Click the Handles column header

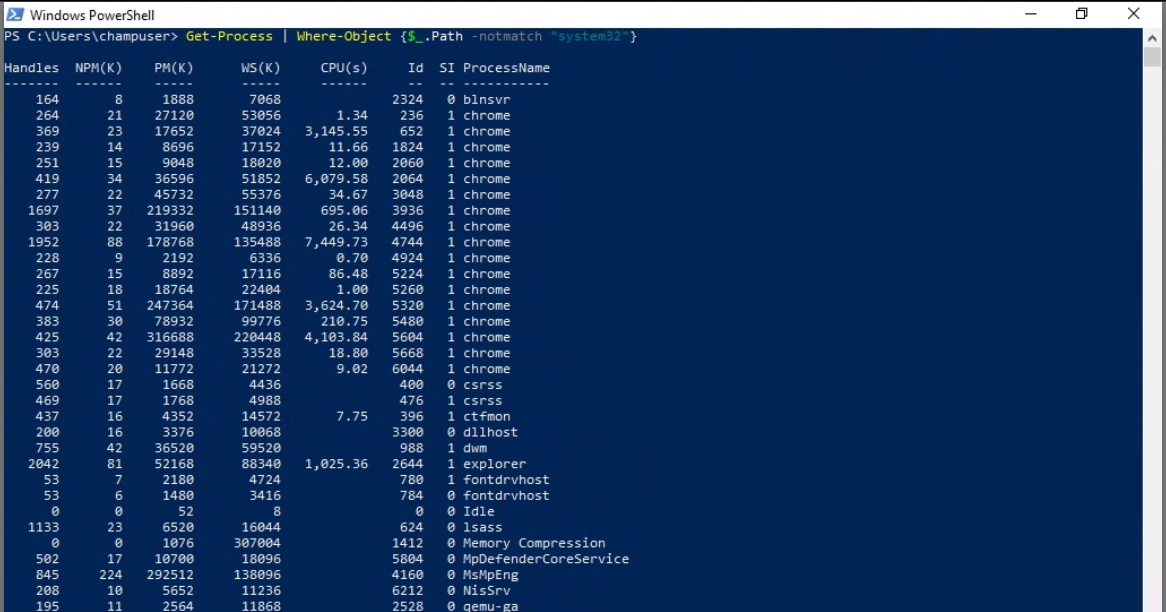coord(31,68)
